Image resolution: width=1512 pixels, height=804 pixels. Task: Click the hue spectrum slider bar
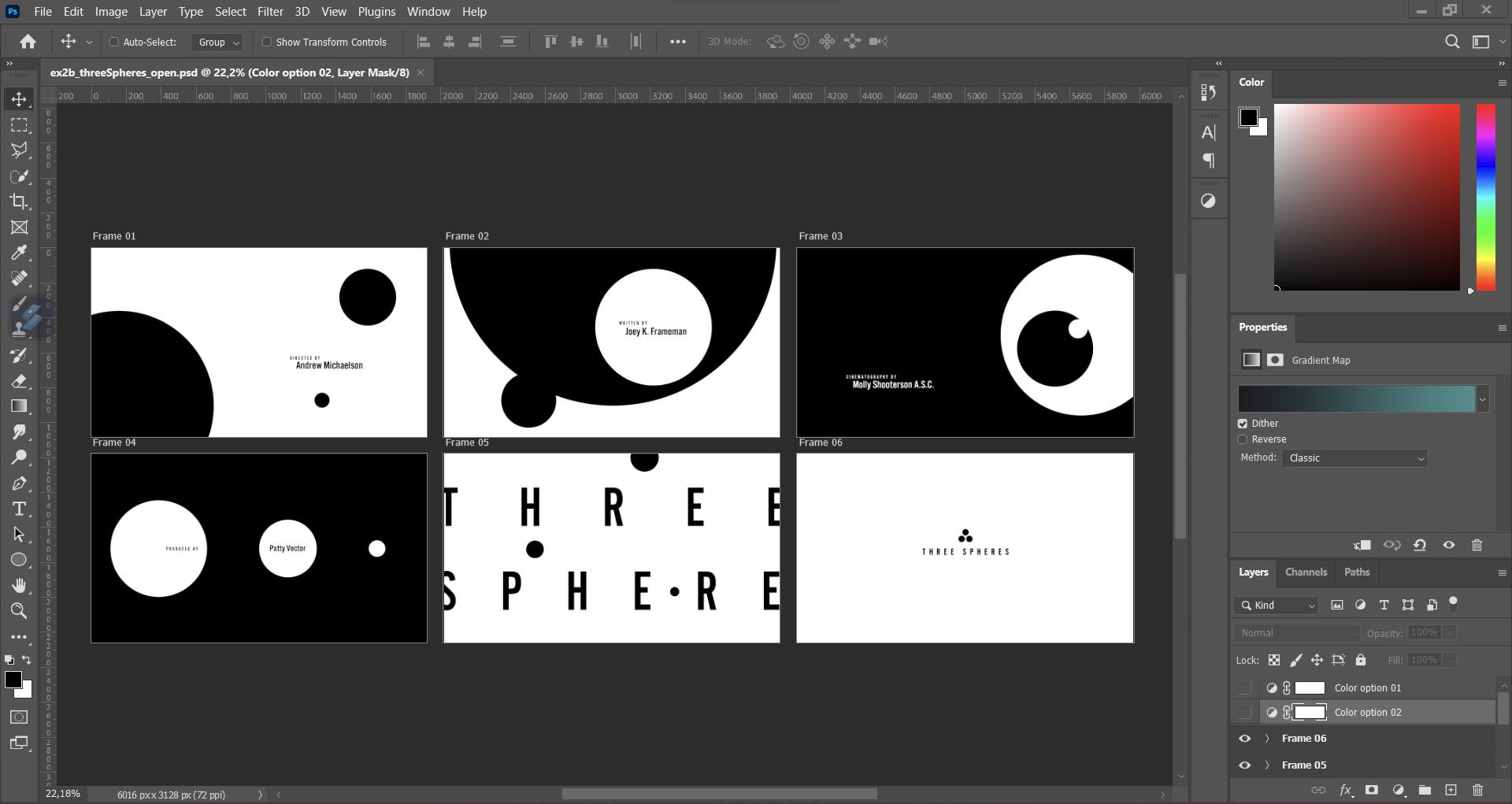[x=1485, y=197]
